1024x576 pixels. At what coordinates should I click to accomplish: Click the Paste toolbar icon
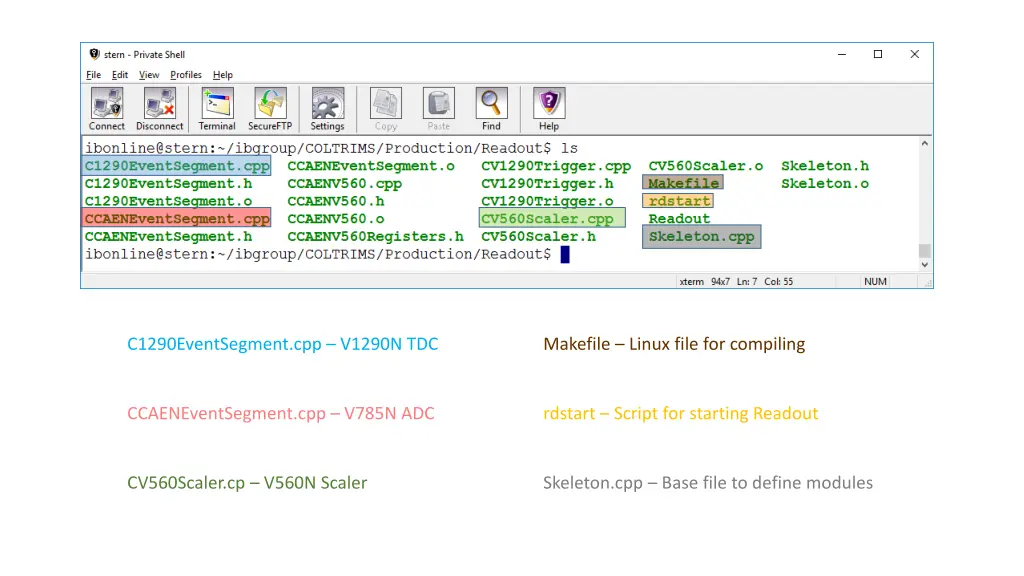(438, 104)
